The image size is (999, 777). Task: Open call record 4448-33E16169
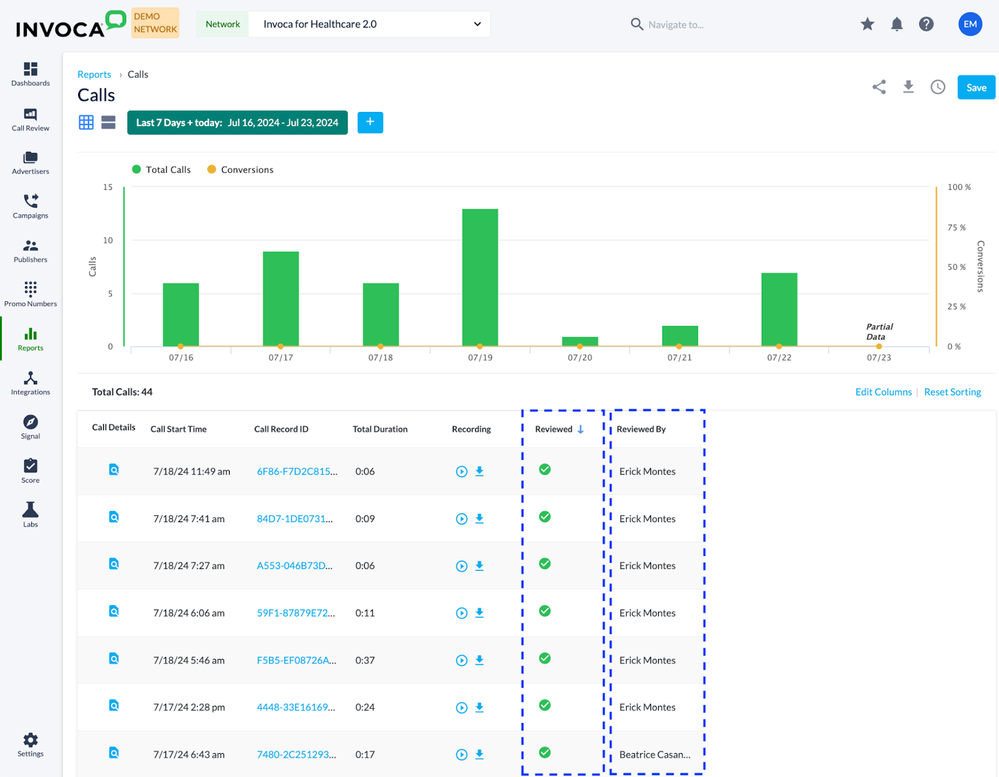click(296, 708)
